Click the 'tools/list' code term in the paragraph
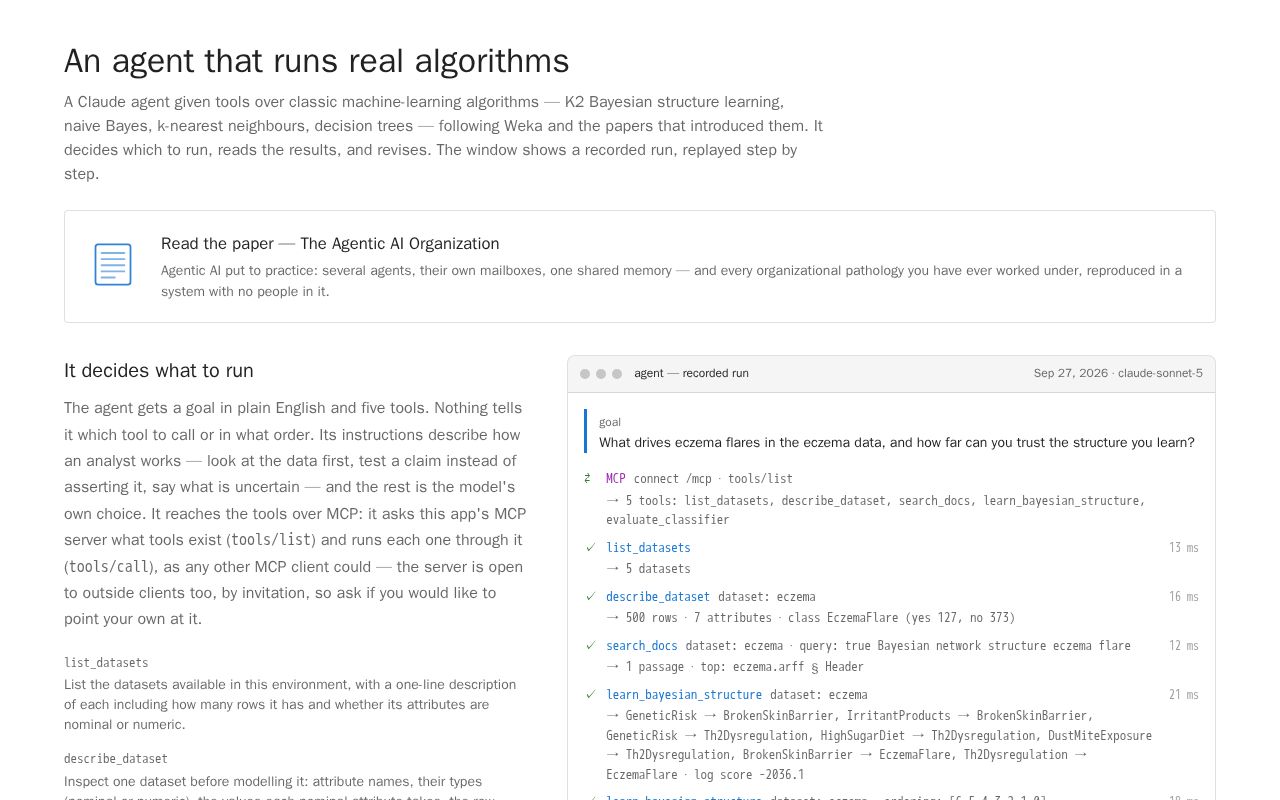 click(x=272, y=540)
